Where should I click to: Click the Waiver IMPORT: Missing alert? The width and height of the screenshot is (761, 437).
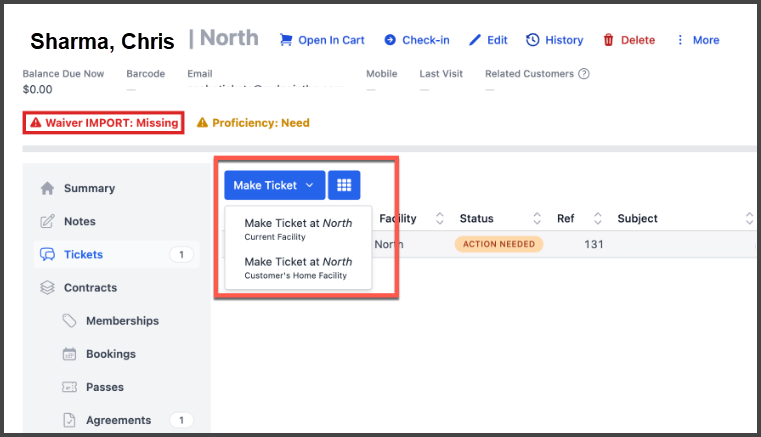[x=104, y=123]
